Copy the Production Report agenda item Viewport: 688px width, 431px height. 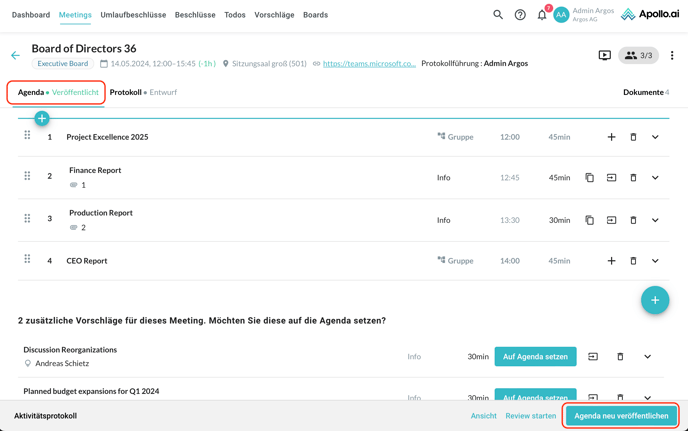pyautogui.click(x=589, y=220)
